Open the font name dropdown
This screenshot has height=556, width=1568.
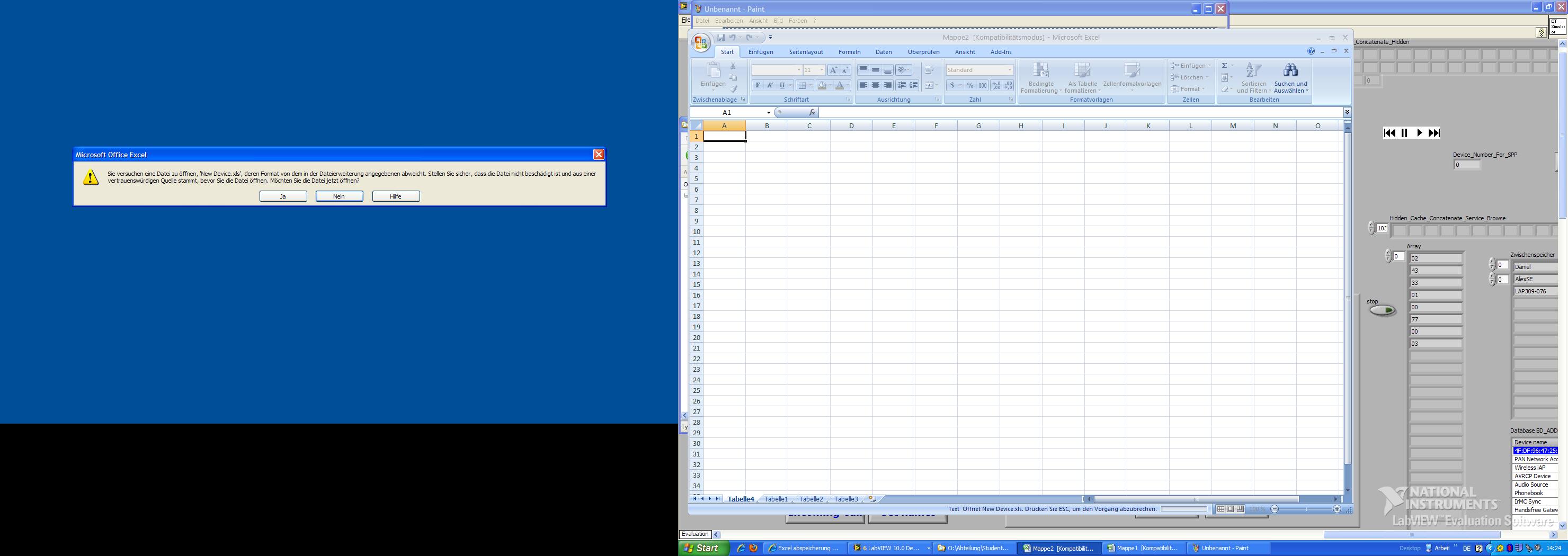tap(799, 70)
